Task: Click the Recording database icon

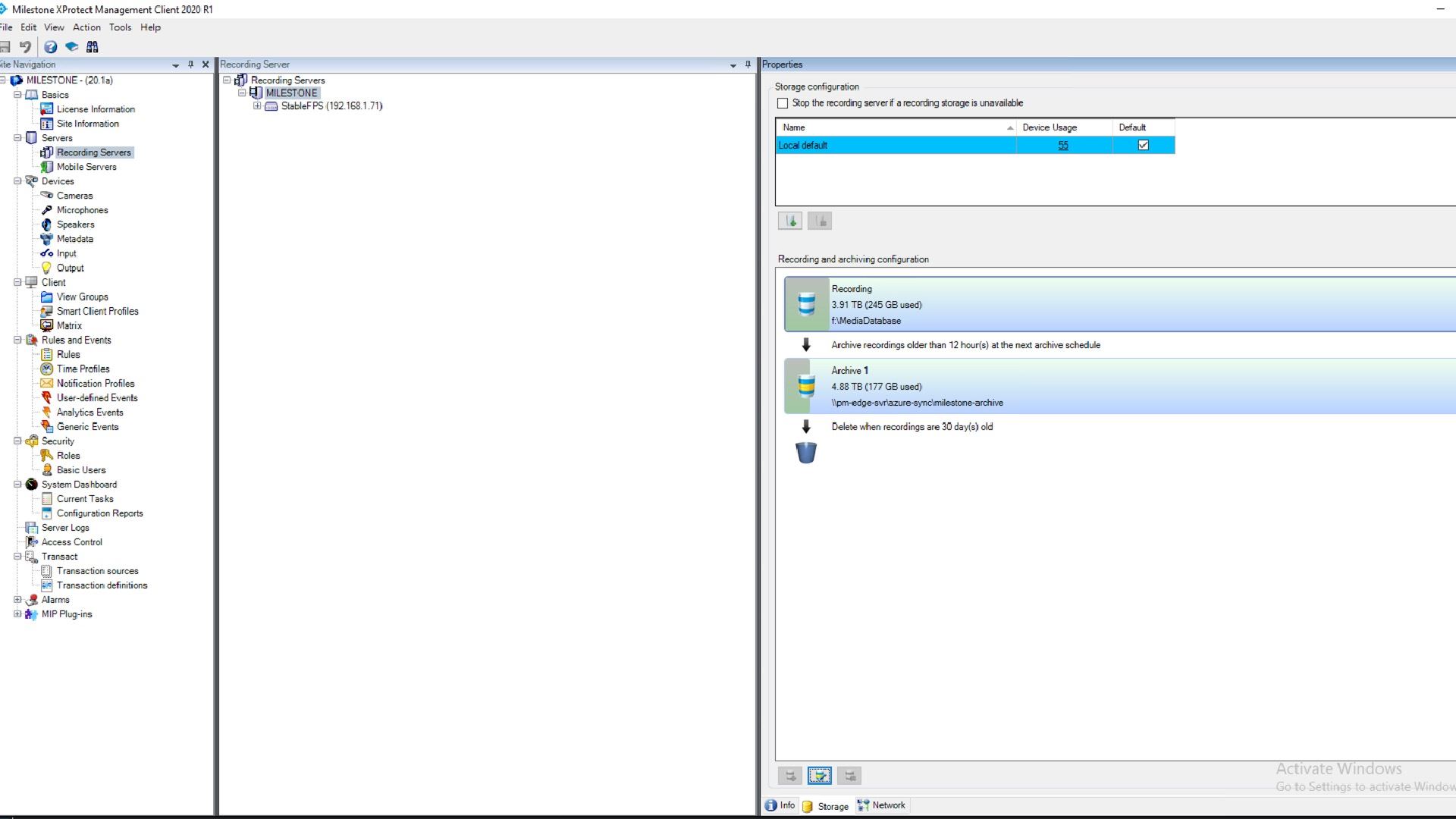Action: [x=806, y=304]
